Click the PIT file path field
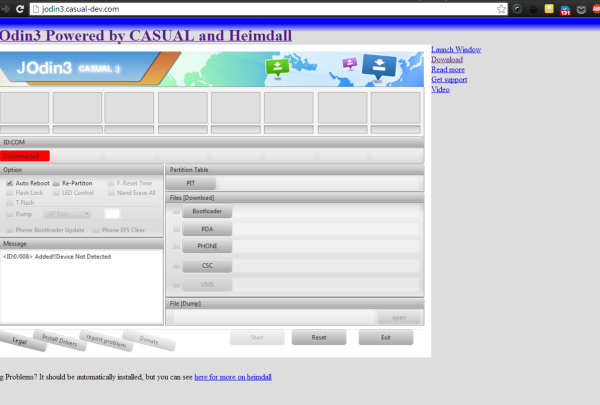 (319, 183)
